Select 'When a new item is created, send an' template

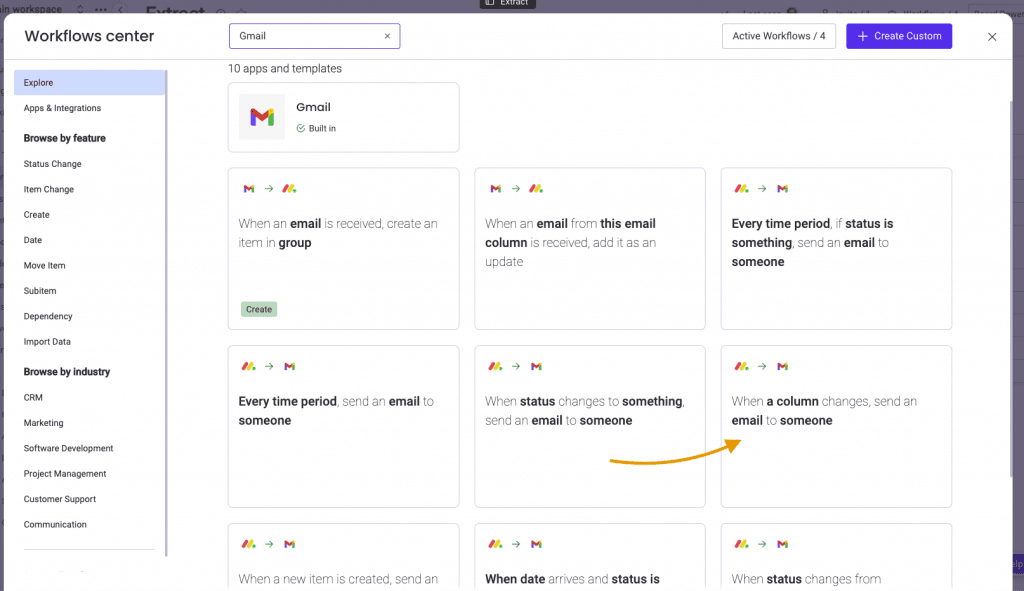(344, 557)
